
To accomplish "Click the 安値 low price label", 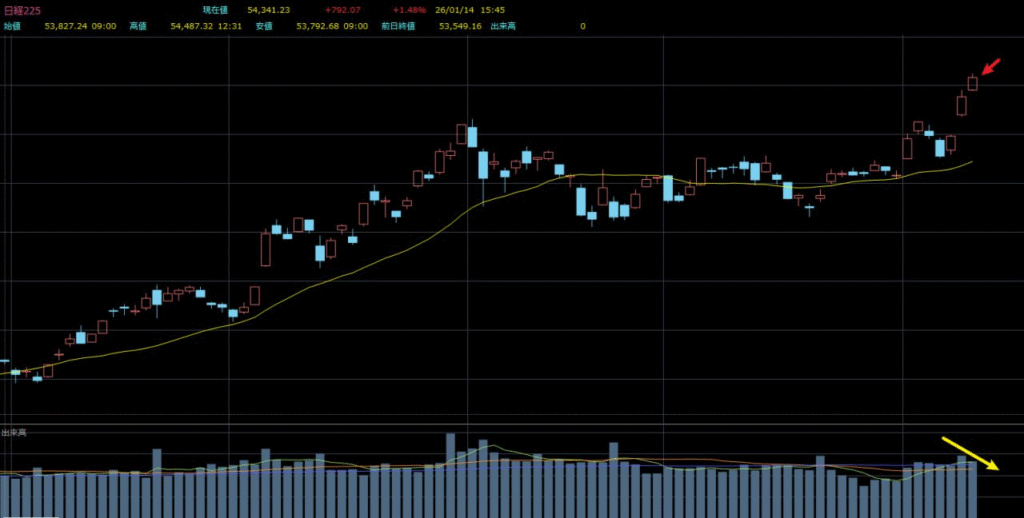I will (x=264, y=25).
